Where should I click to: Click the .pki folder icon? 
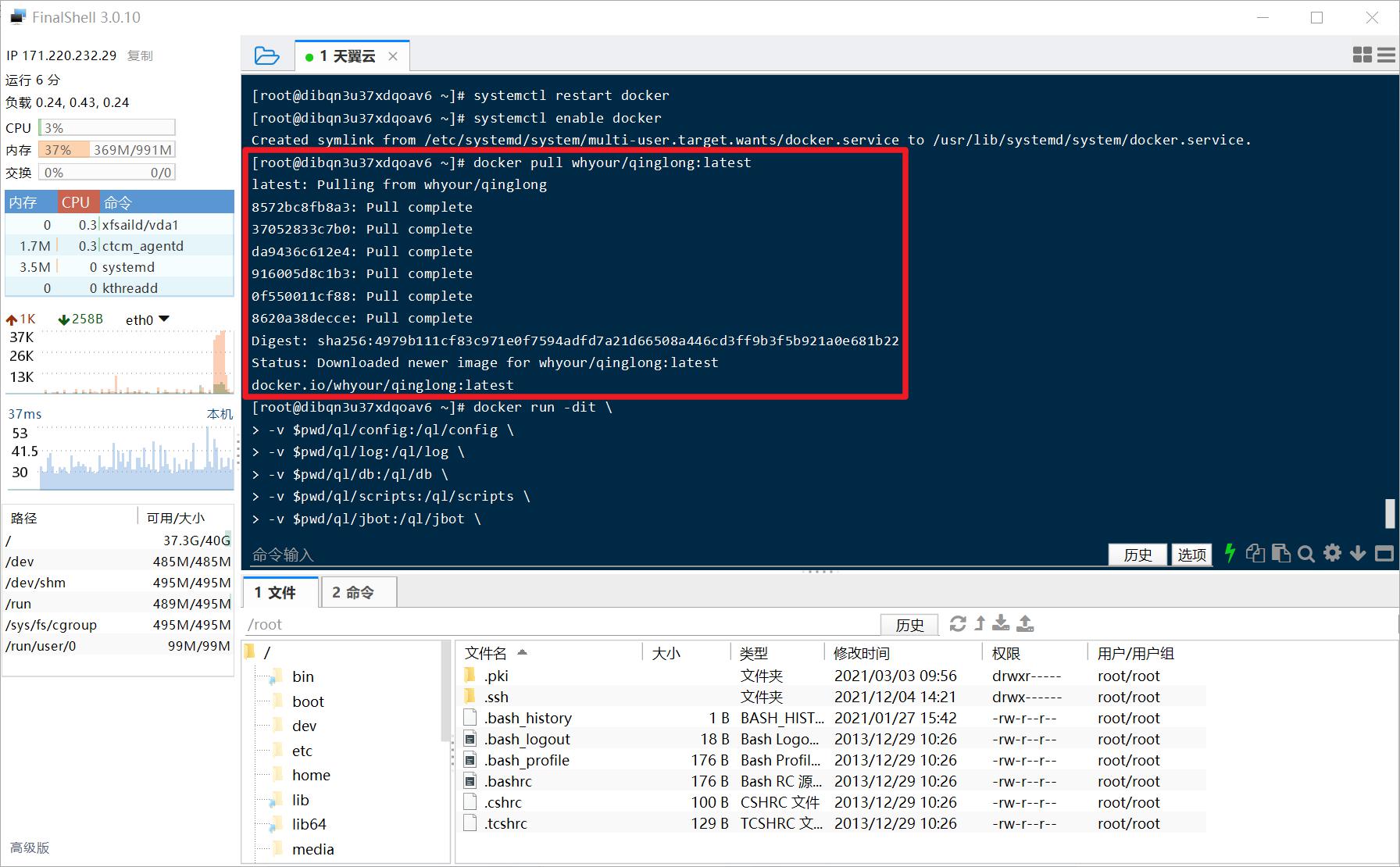tap(470, 675)
